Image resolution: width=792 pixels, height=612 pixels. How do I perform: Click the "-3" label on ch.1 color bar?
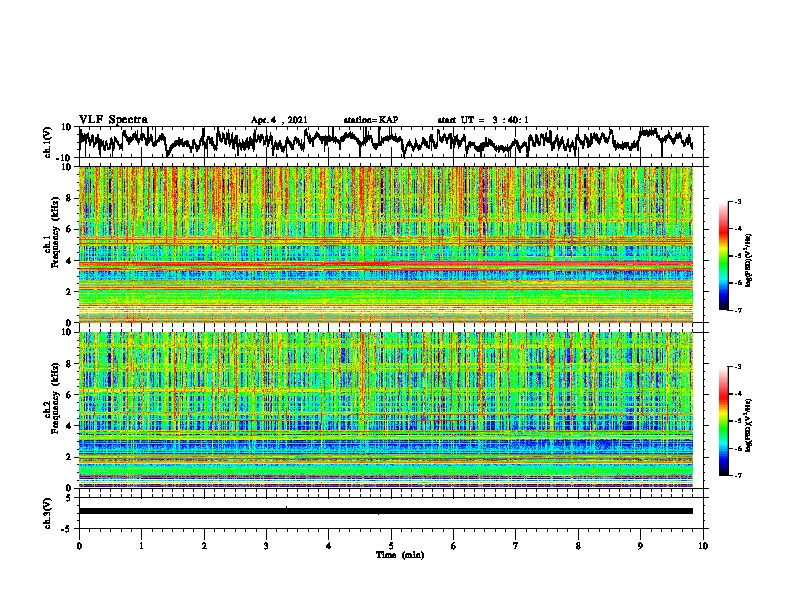[x=737, y=202]
